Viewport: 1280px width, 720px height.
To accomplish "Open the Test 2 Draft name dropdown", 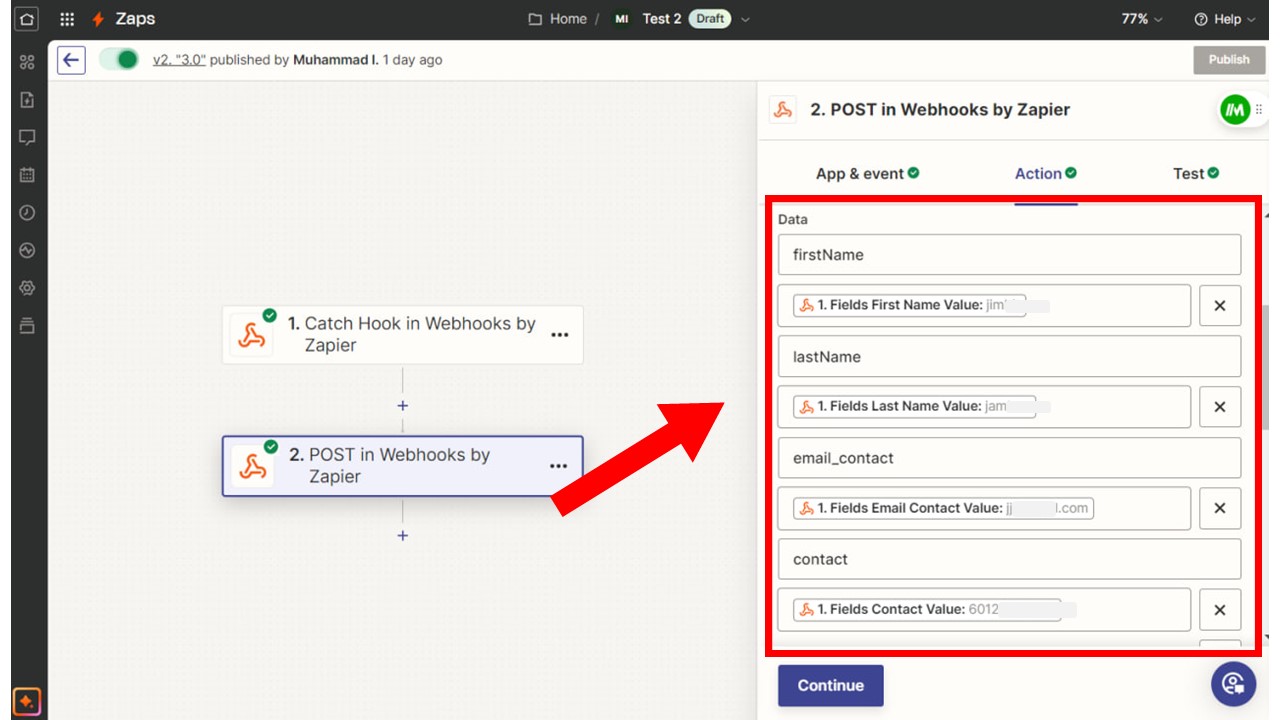I will pyautogui.click(x=745, y=19).
